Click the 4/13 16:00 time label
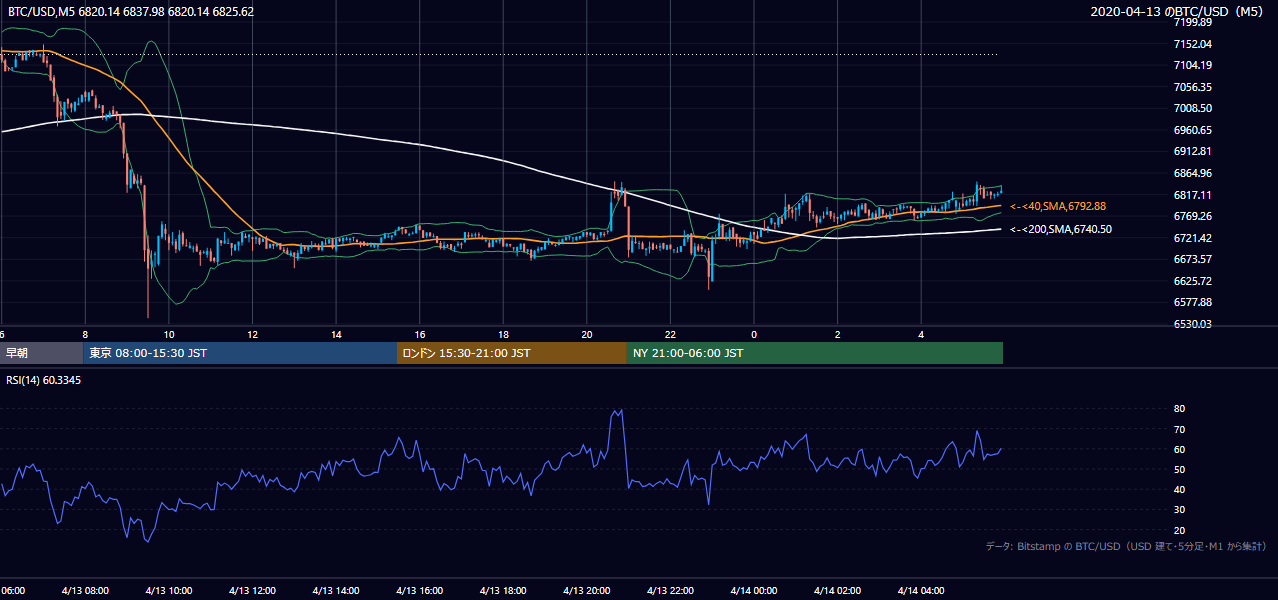This screenshot has height=600, width=1278. [x=419, y=591]
